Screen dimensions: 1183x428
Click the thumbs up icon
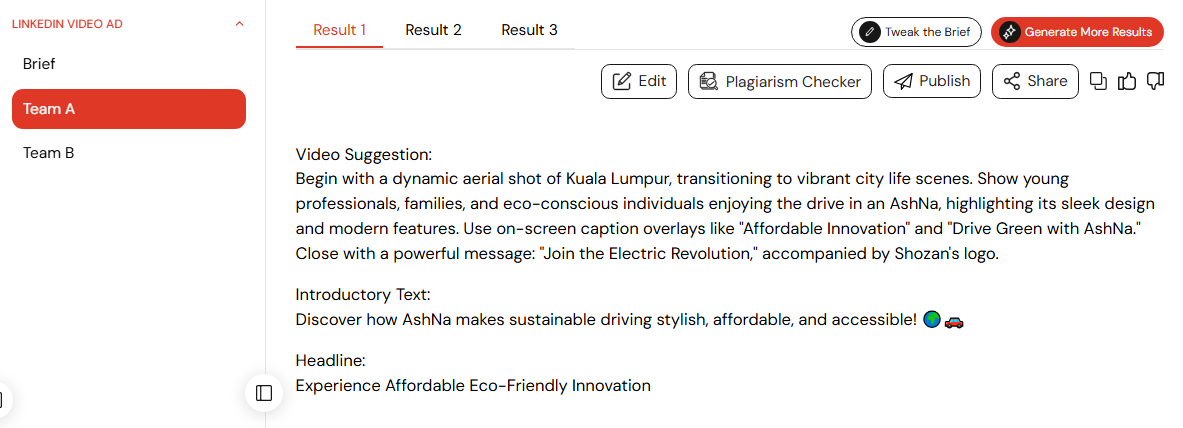coord(1126,82)
